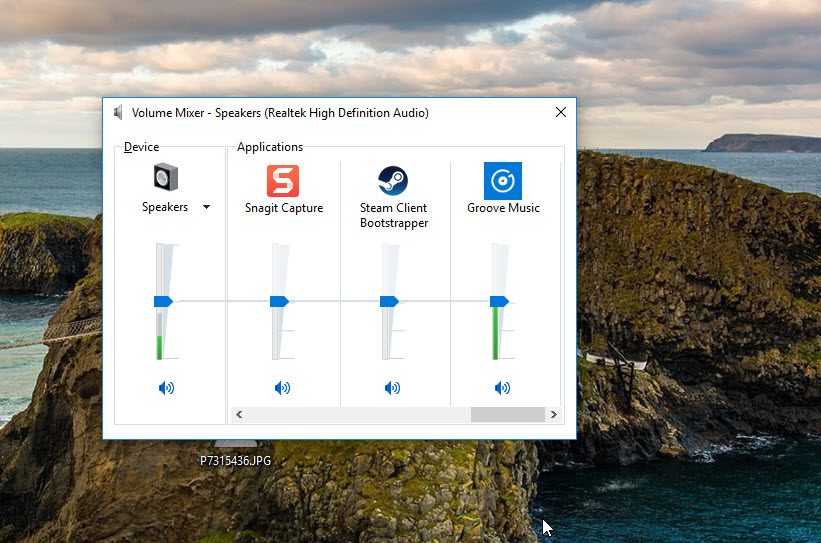Open the Speakers device icon properties
821x543 pixels.
click(x=165, y=178)
